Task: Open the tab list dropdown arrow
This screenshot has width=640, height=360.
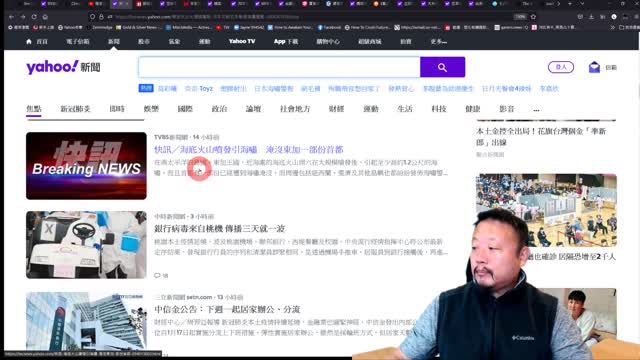Action: 582,4
